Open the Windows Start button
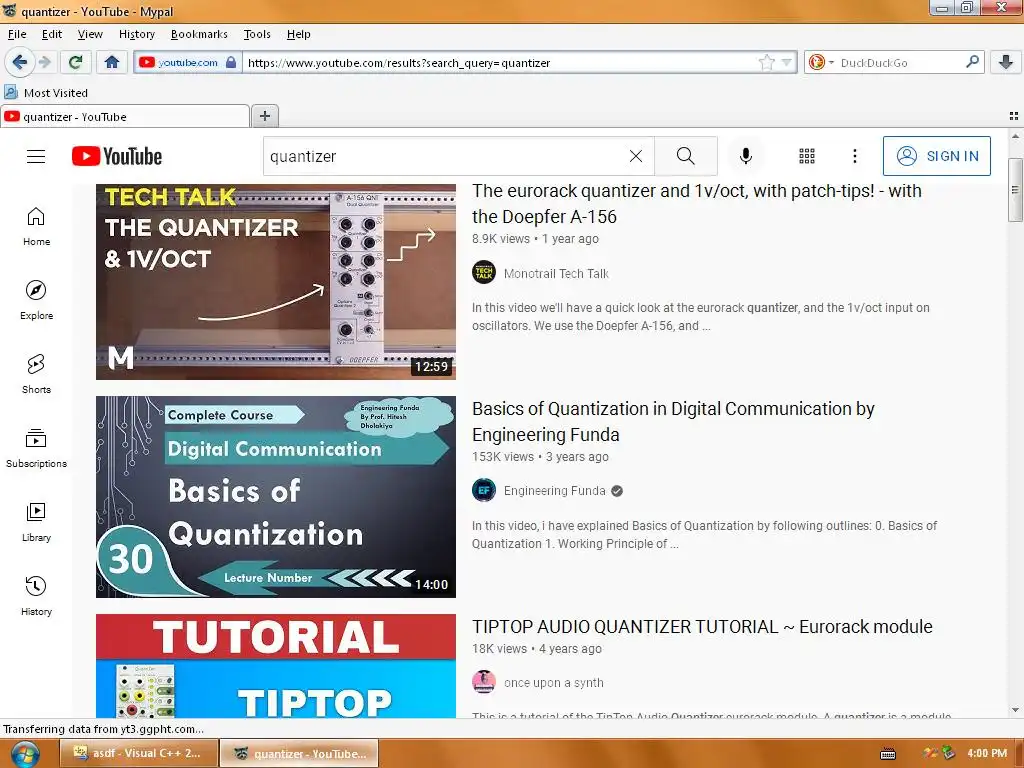The image size is (1024, 768). (x=24, y=754)
